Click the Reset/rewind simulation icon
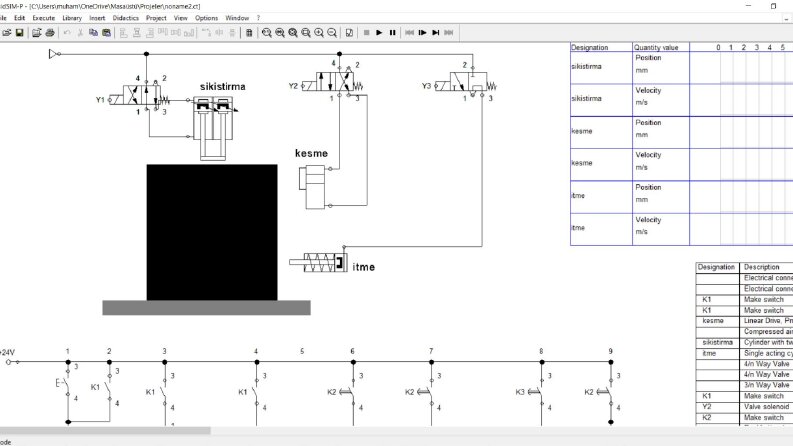The height and width of the screenshot is (446, 793). point(409,32)
